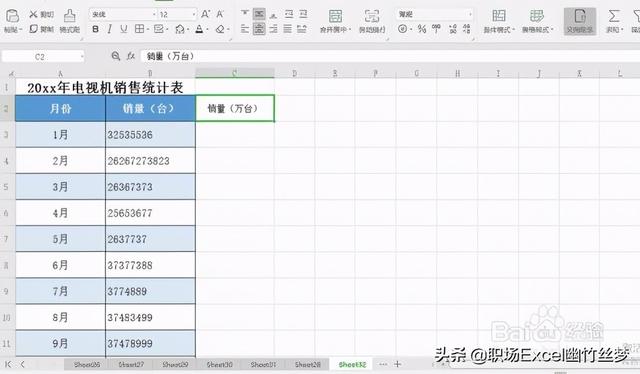The width and height of the screenshot is (640, 374).
Task: Select cell C2 销量（万台）
Action: click(235, 109)
